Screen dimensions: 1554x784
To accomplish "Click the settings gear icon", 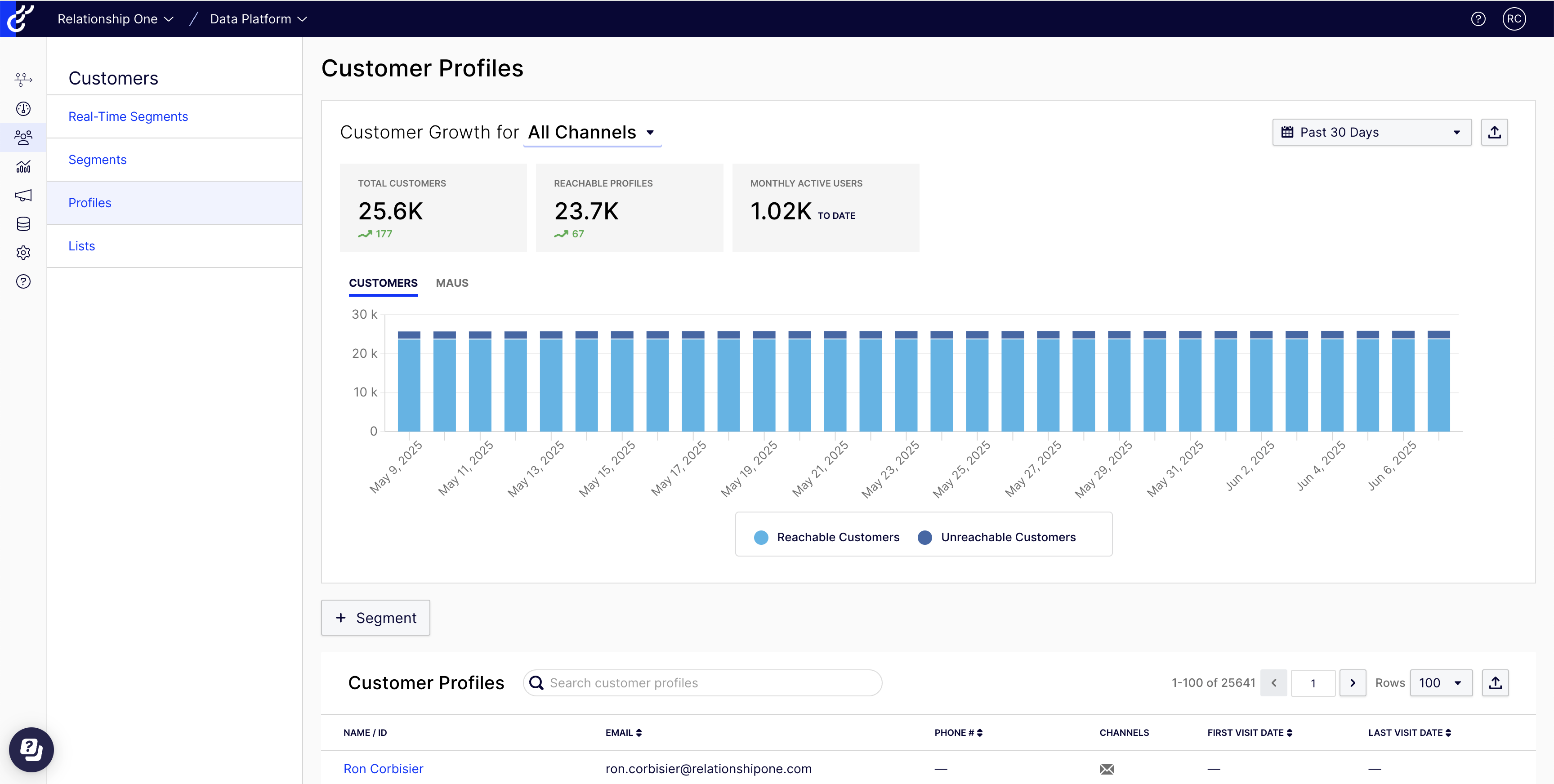I will tap(22, 253).
